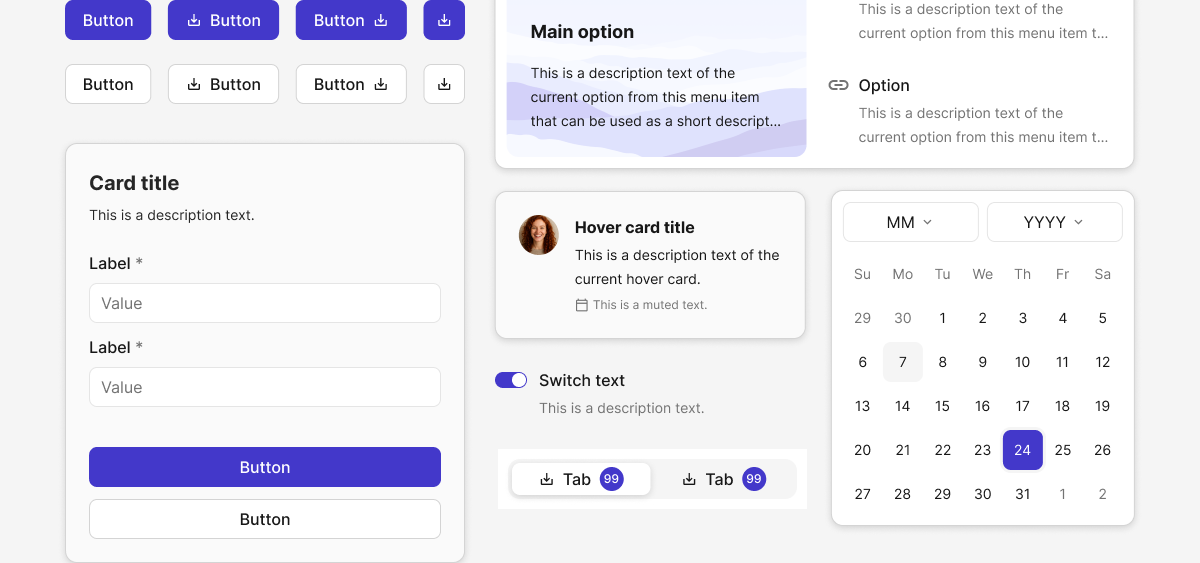Click the 99 badge on the first Tab

click(612, 479)
